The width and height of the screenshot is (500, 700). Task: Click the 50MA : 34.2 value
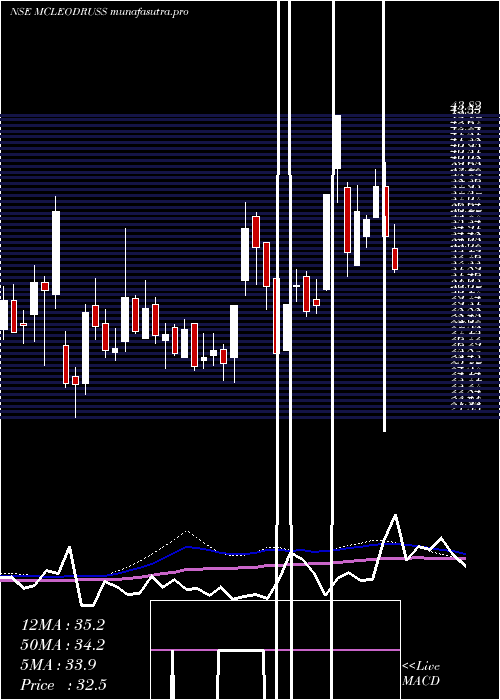pos(63,645)
